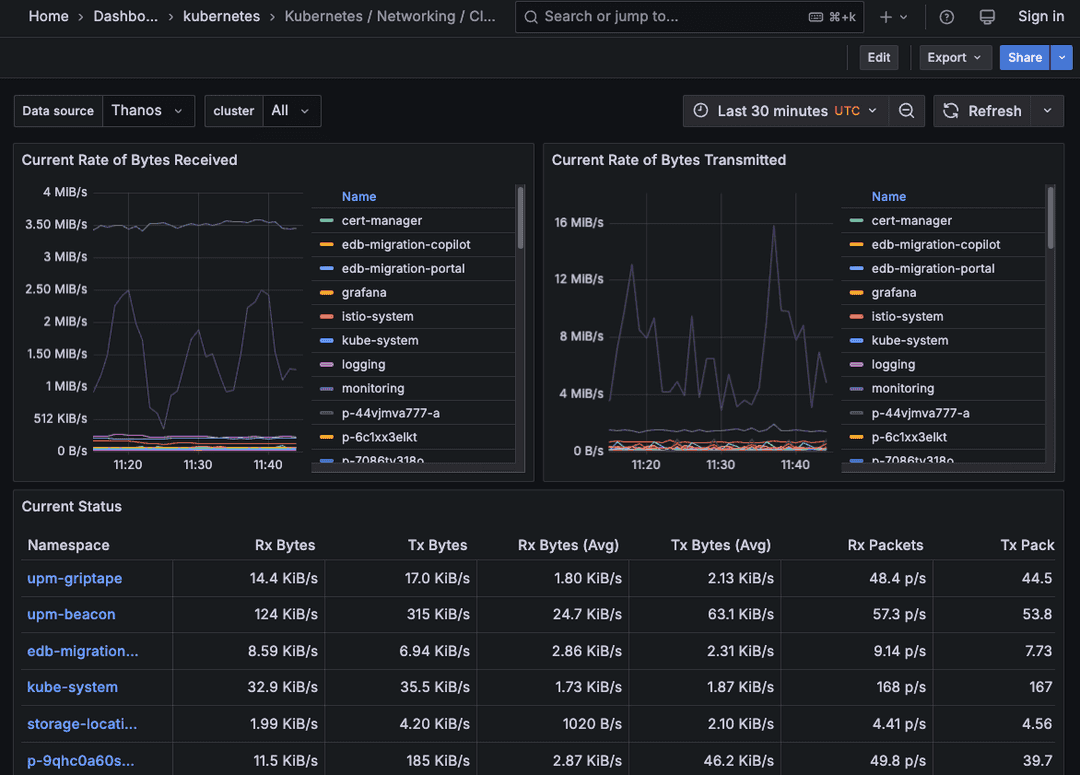Screen dimensions: 1080x775
Task: Click Current Rate of Bytes Received title
Action: coord(129,160)
